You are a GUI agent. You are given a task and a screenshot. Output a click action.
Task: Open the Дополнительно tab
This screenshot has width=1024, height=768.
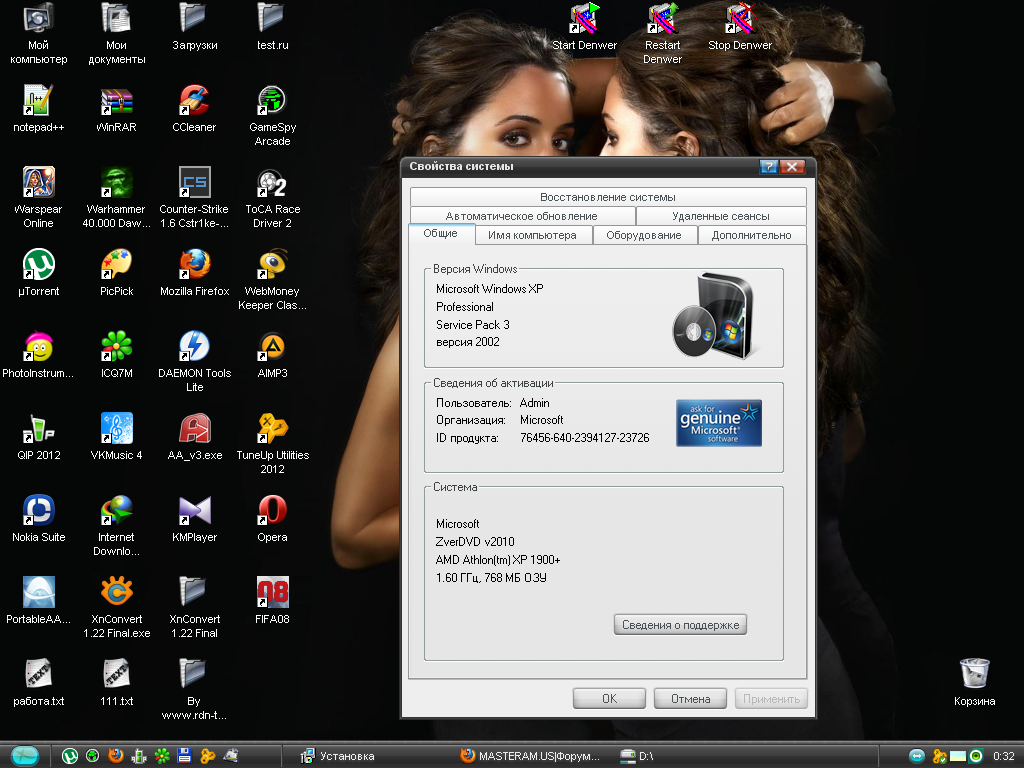(x=752, y=235)
